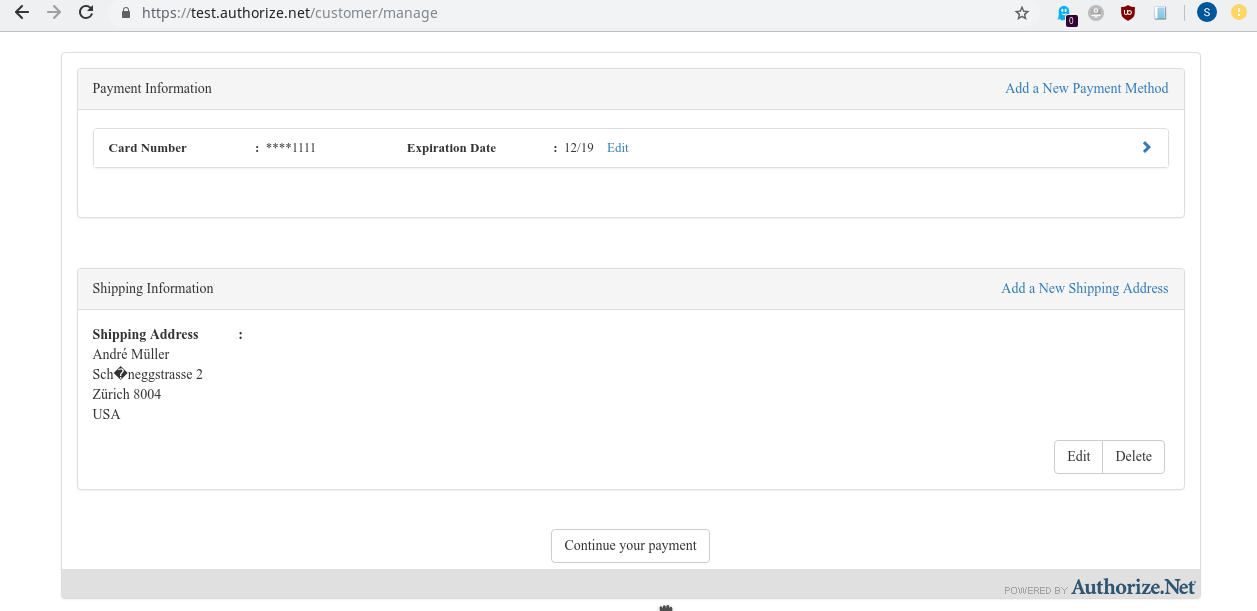Click the uBlock Origin shield icon
This screenshot has width=1257, height=611.
tap(1128, 13)
